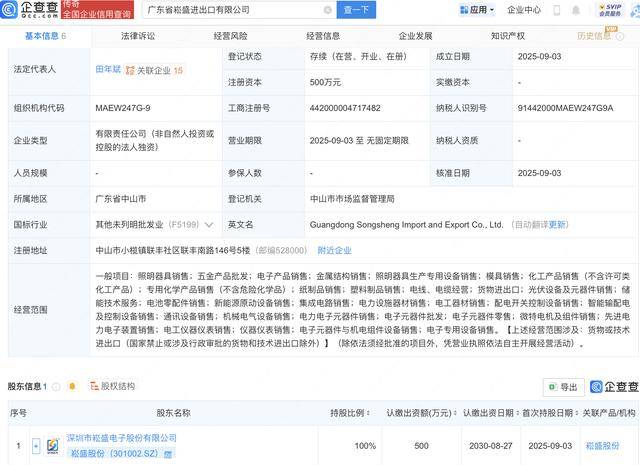Clear the search box with the X icon

[x=327, y=10]
